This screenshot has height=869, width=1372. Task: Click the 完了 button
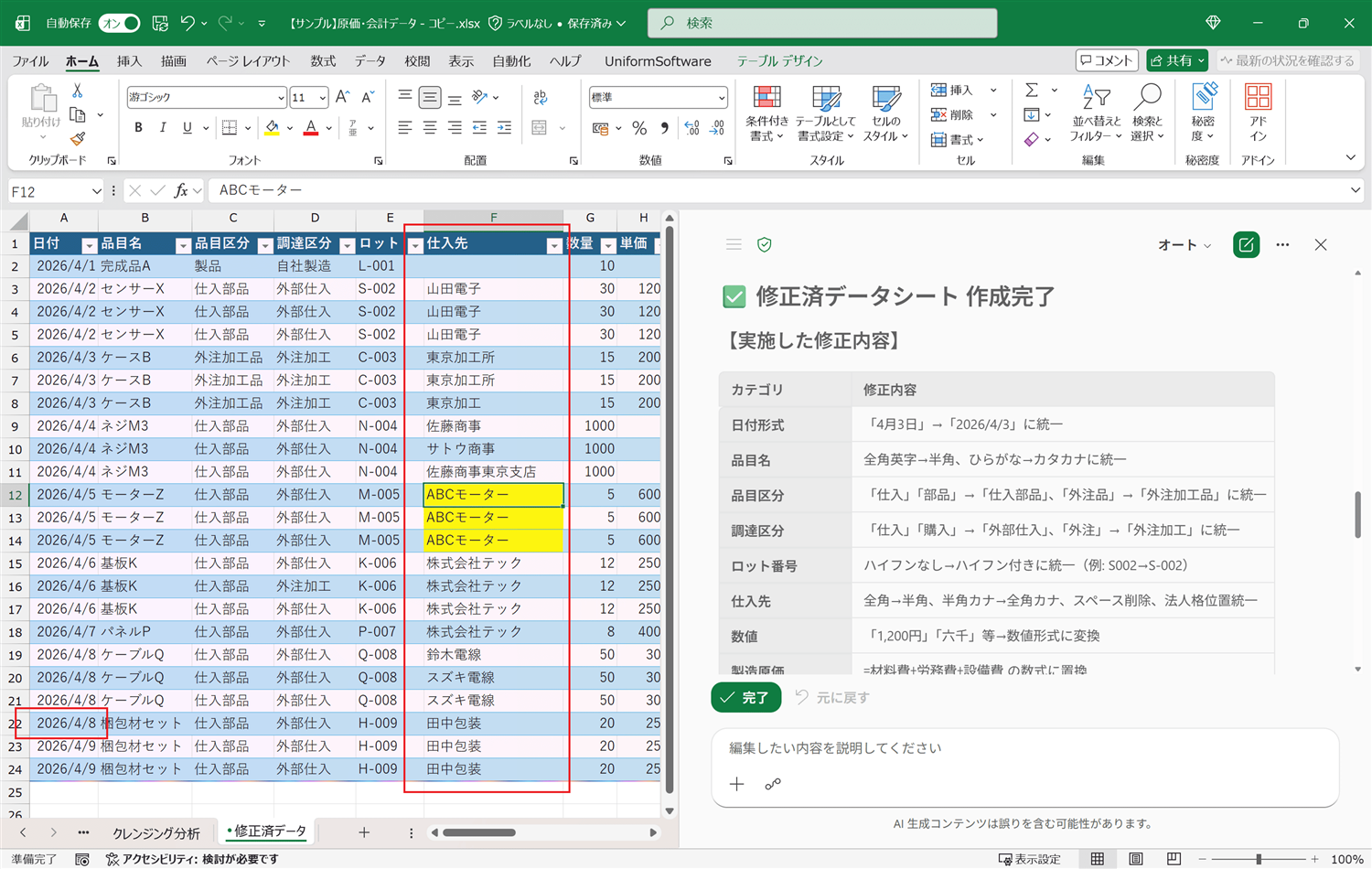tap(746, 697)
